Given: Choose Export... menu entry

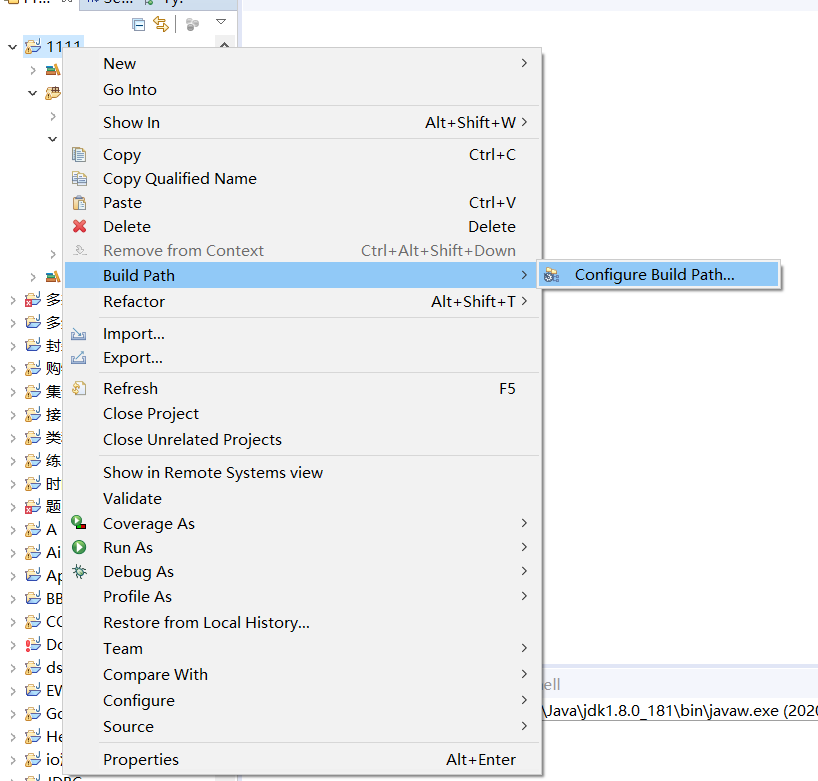Looking at the screenshot, I should [303, 358].
